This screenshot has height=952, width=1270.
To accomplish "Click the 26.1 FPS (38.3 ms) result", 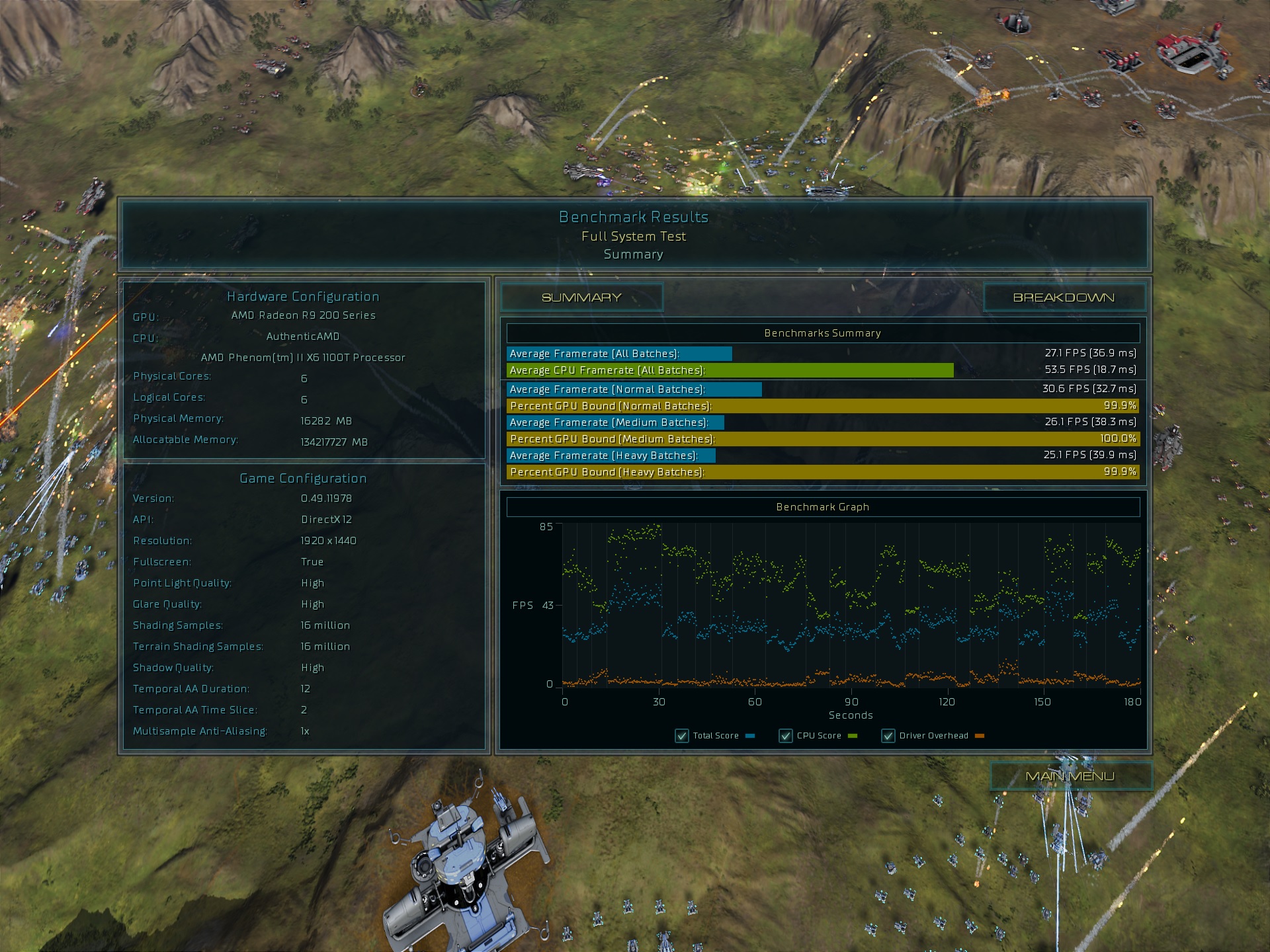I will click(1091, 422).
